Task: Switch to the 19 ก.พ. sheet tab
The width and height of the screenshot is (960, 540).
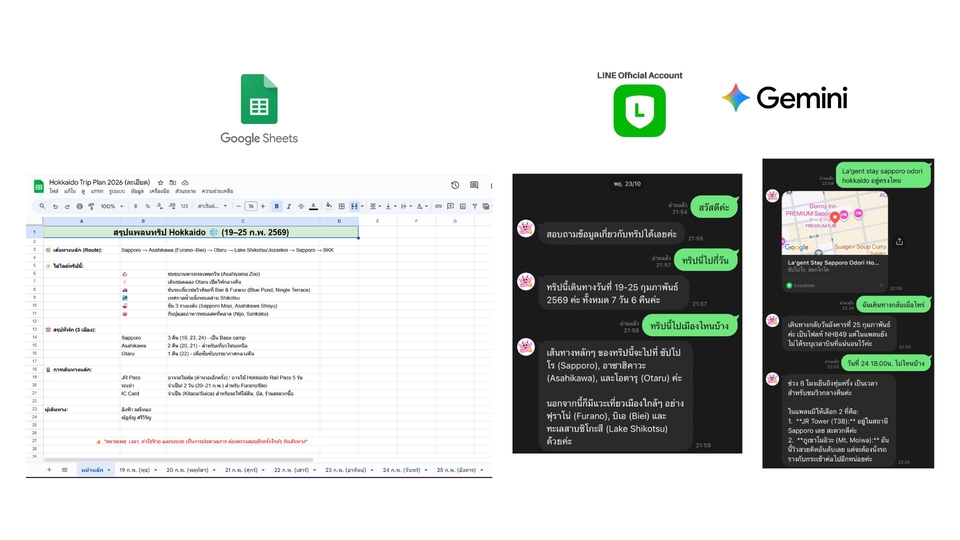Action: 135,470
